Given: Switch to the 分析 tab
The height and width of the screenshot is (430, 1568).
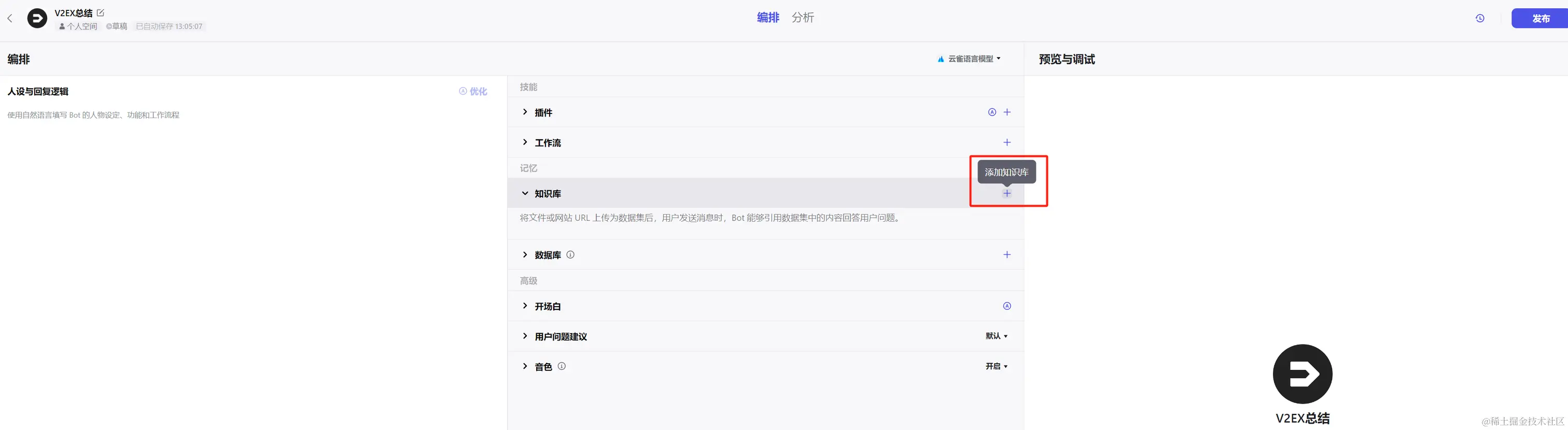Looking at the screenshot, I should [x=802, y=18].
